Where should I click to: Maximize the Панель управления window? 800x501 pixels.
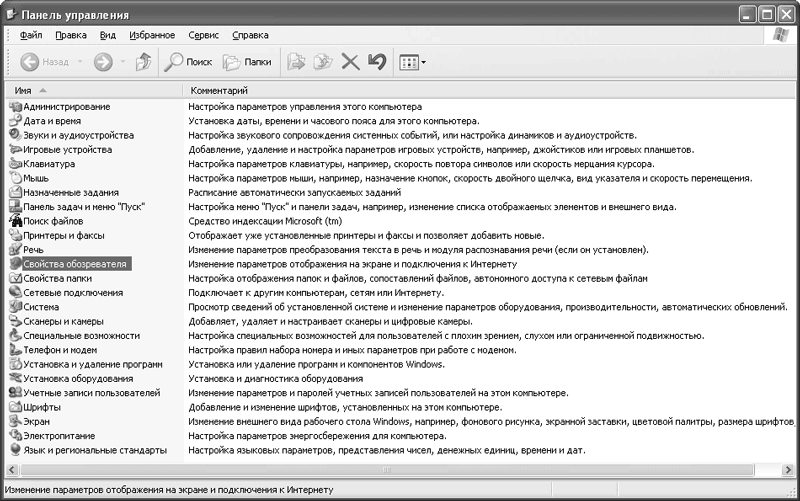pyautogui.click(x=766, y=14)
